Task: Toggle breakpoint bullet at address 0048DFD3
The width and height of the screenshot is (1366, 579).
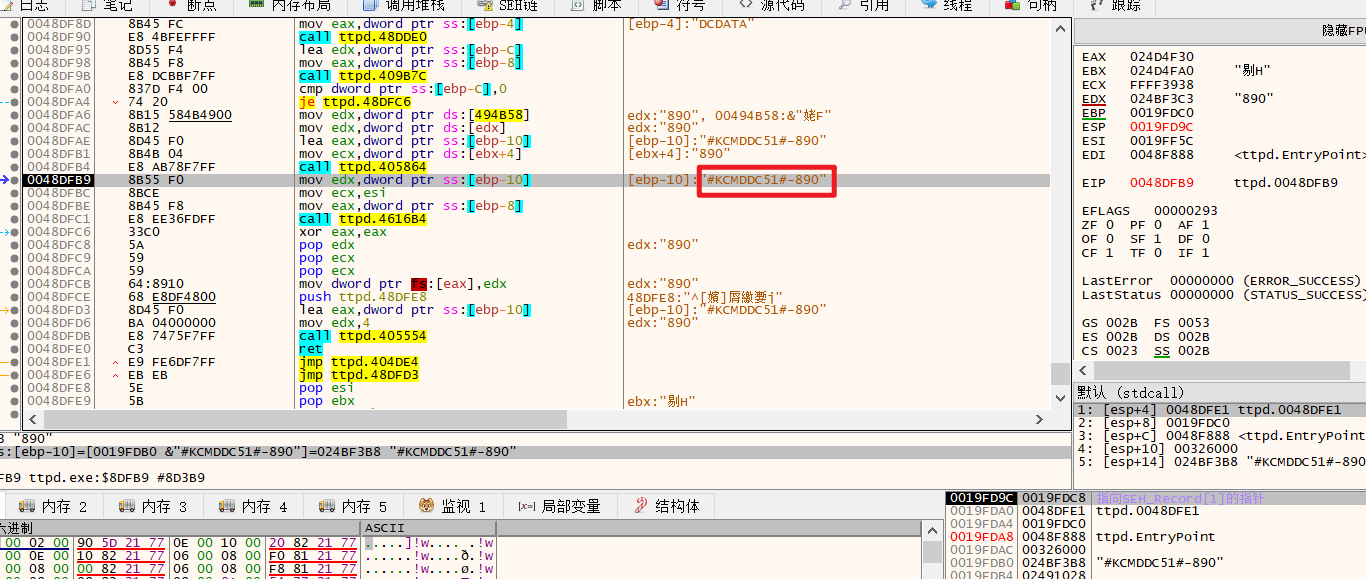Action: pos(14,310)
